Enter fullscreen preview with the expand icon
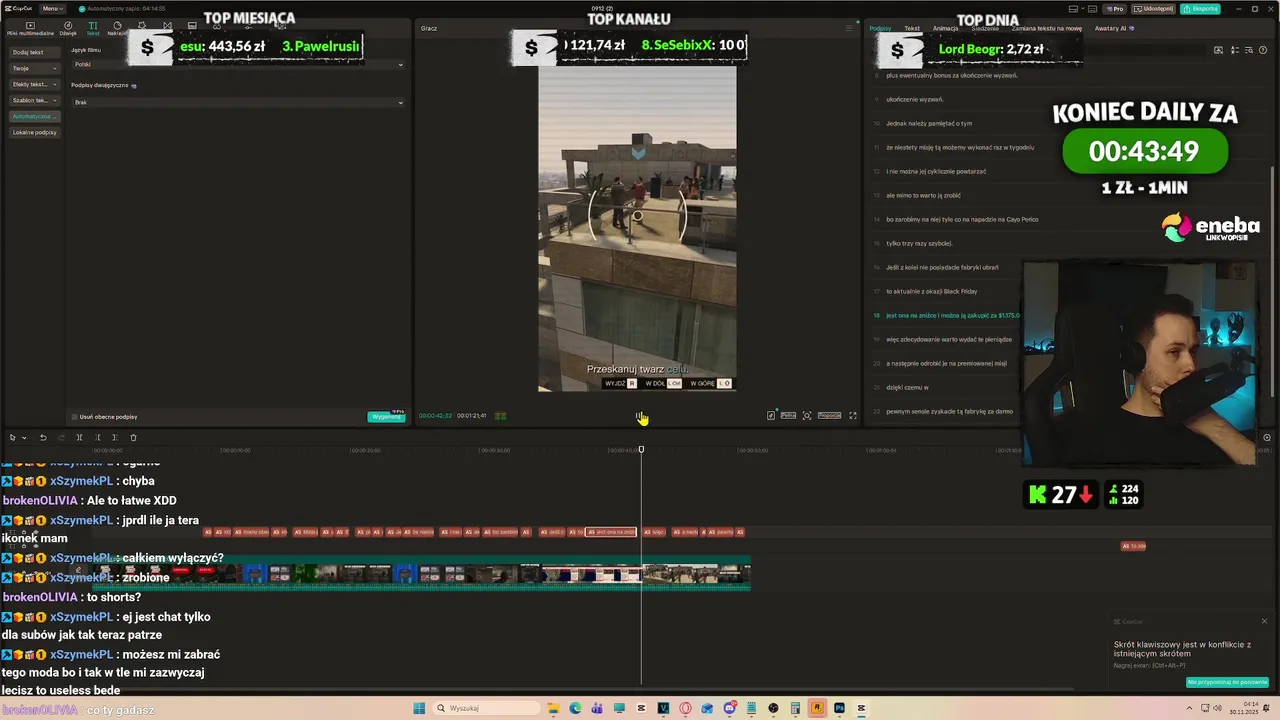Screen dimensions: 1280x720 [x=853, y=415]
